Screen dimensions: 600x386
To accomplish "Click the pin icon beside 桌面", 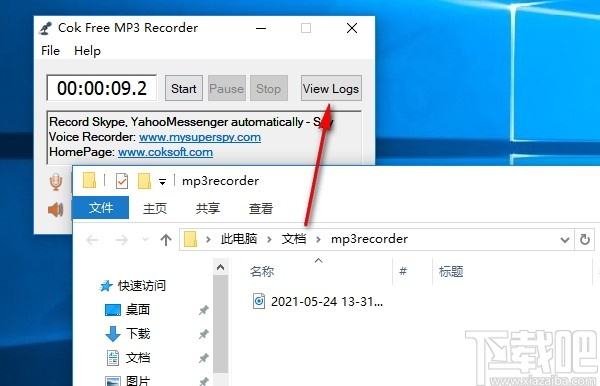I will pyautogui.click(x=204, y=309).
